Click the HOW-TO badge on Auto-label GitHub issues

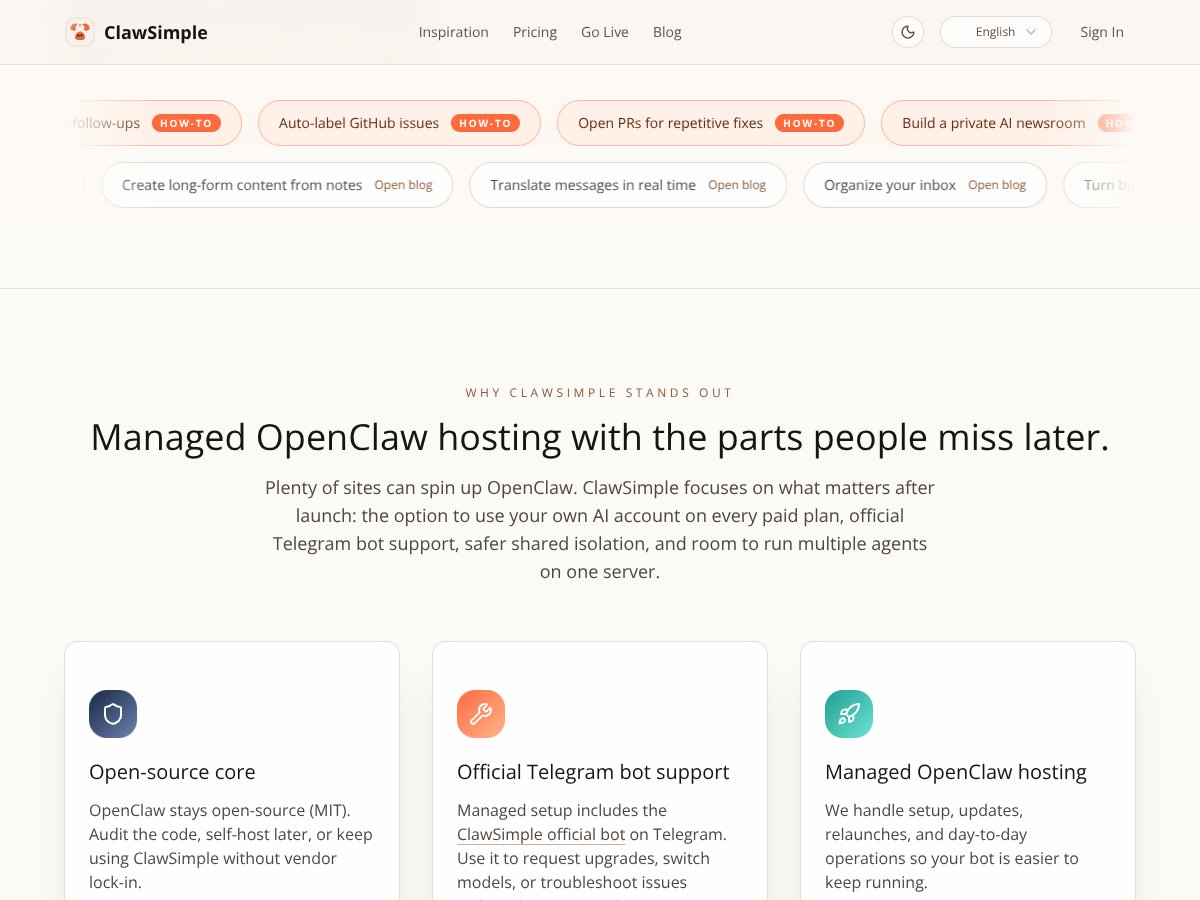click(485, 123)
